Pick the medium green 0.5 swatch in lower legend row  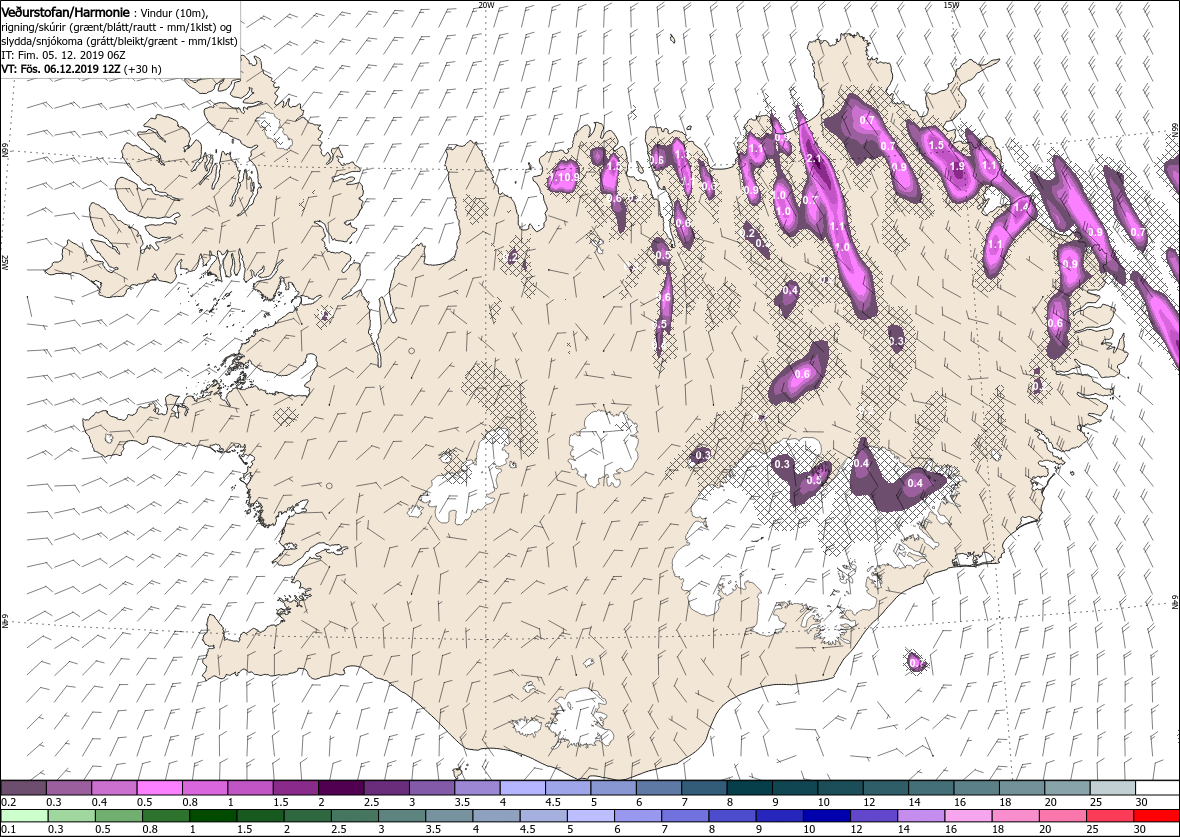click(117, 816)
